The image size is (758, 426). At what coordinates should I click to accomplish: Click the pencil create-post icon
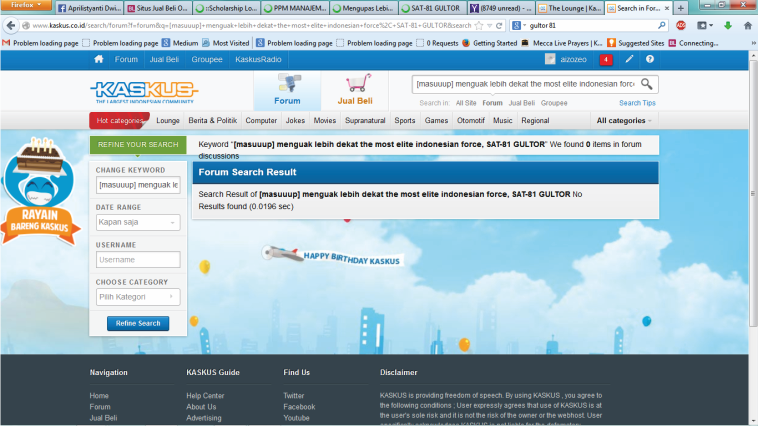pyautogui.click(x=629, y=59)
